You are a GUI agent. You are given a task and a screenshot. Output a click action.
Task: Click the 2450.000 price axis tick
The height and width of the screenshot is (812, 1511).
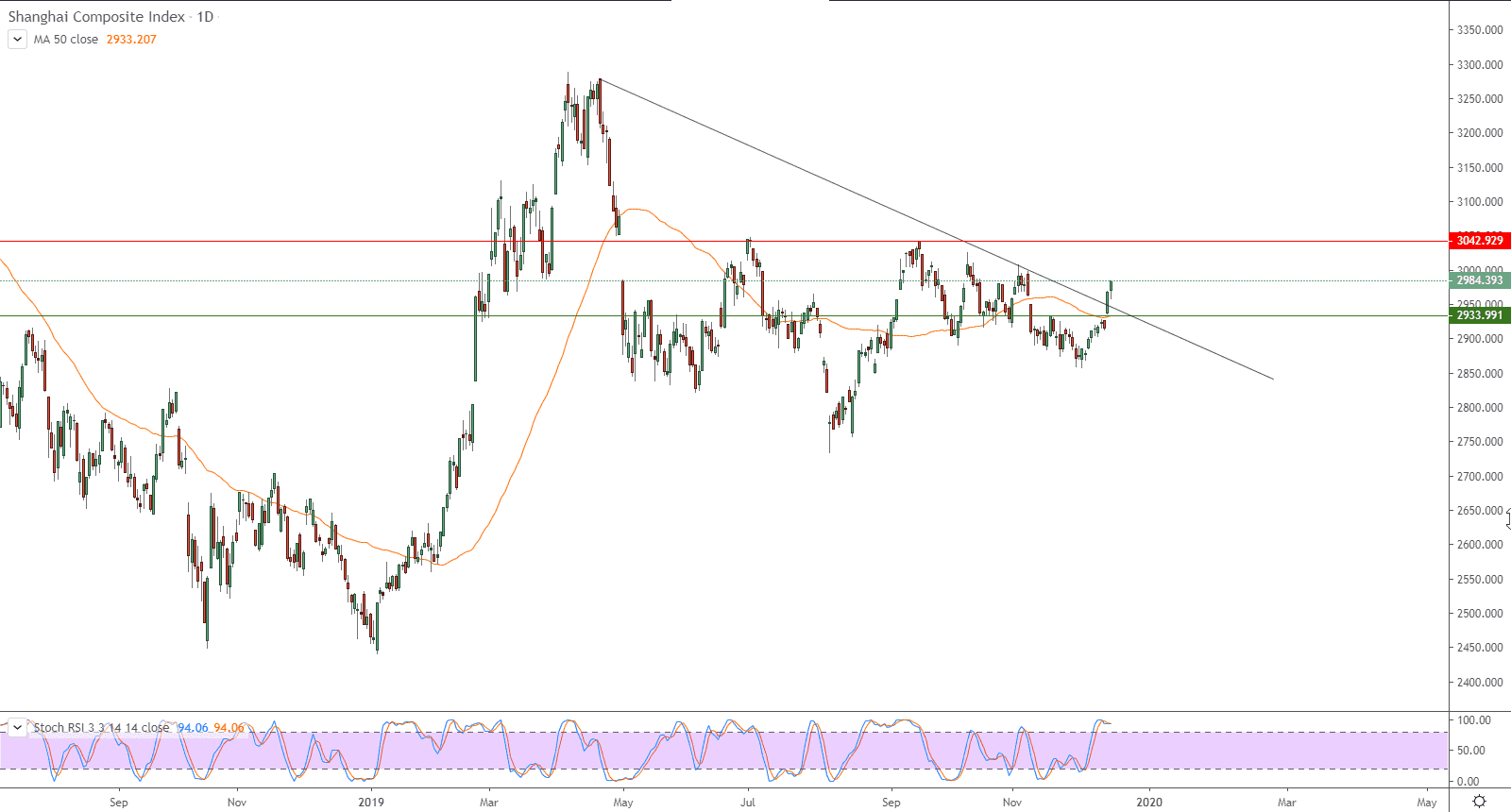pos(1480,648)
